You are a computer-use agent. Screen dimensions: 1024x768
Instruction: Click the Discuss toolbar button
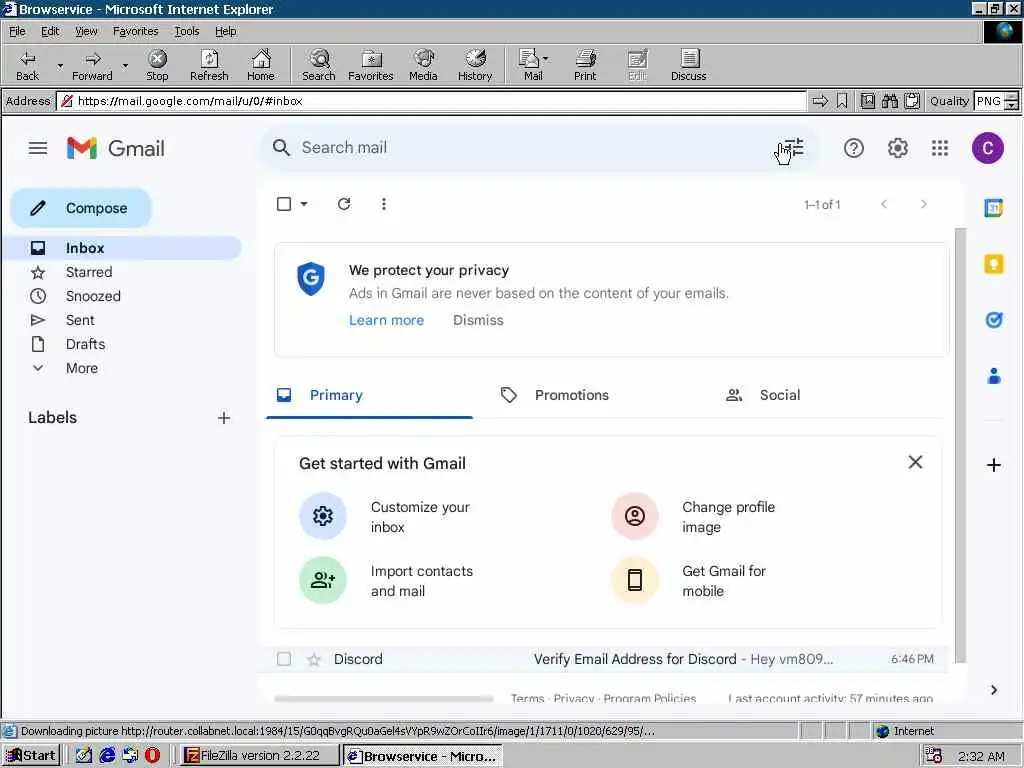pos(688,65)
